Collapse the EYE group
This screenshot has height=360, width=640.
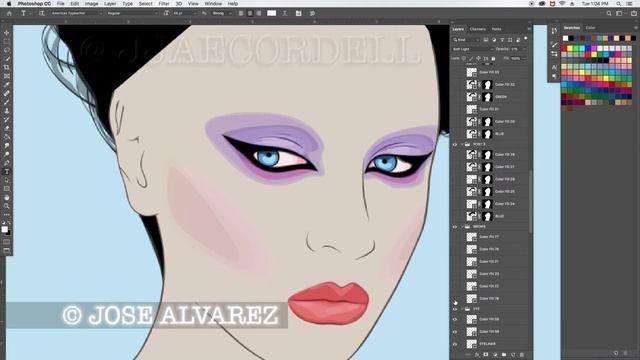462,309
